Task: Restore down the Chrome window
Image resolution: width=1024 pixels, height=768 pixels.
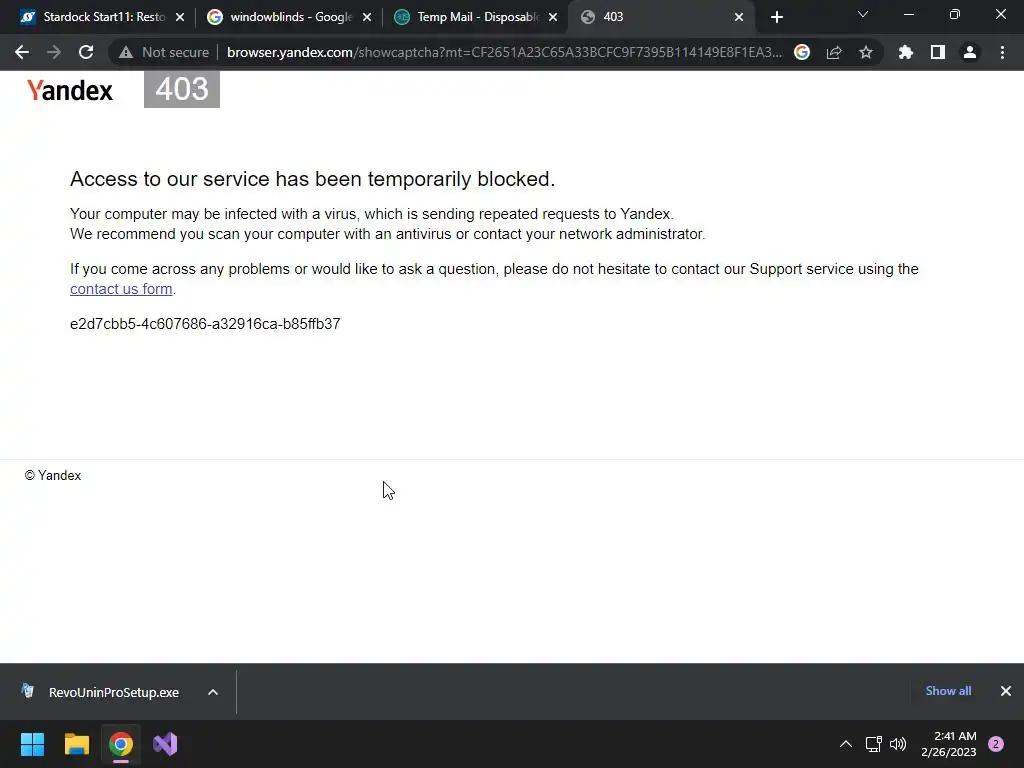Action: pyautogui.click(x=955, y=14)
